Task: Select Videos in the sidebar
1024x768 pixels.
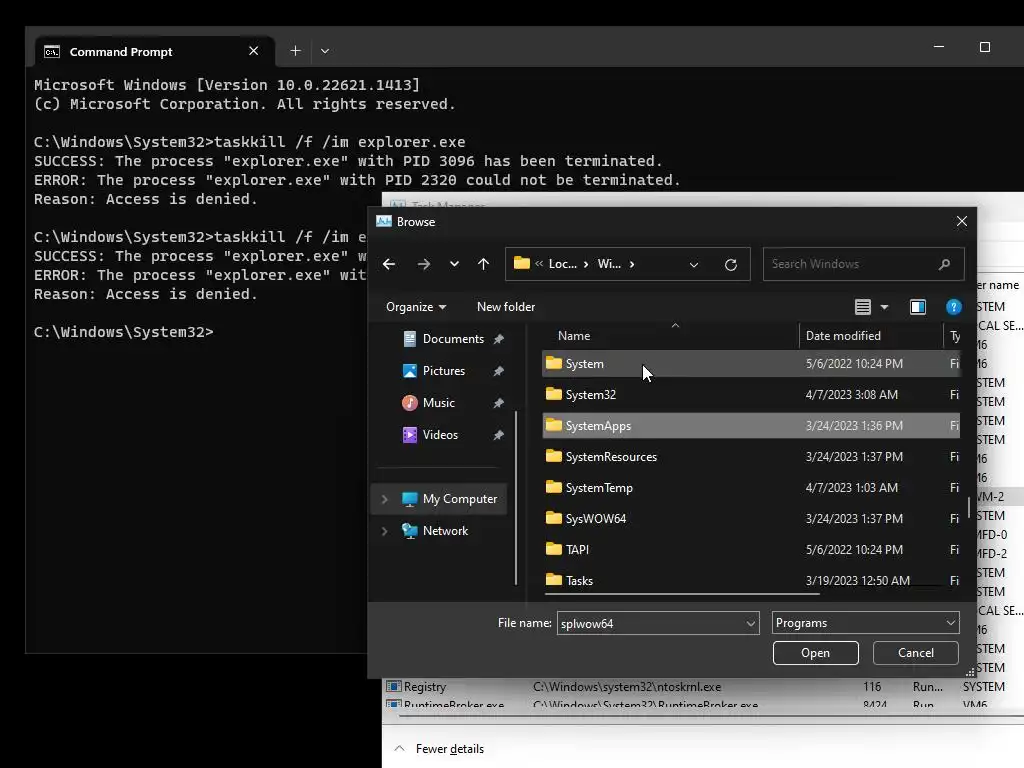Action: click(x=440, y=434)
